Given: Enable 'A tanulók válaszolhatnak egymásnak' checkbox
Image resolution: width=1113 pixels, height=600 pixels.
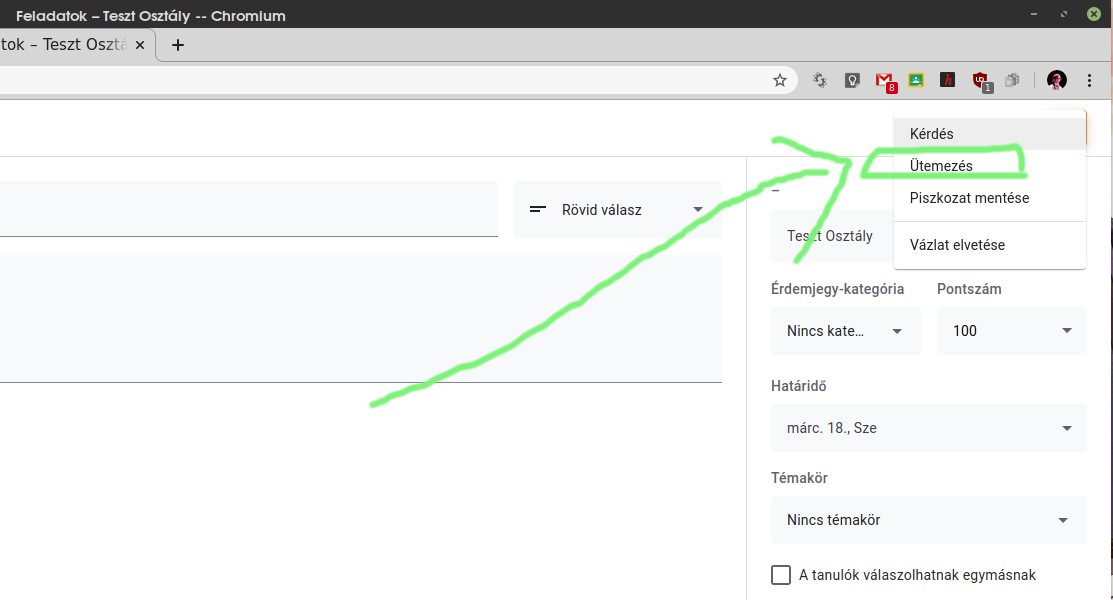Looking at the screenshot, I should tap(781, 575).
